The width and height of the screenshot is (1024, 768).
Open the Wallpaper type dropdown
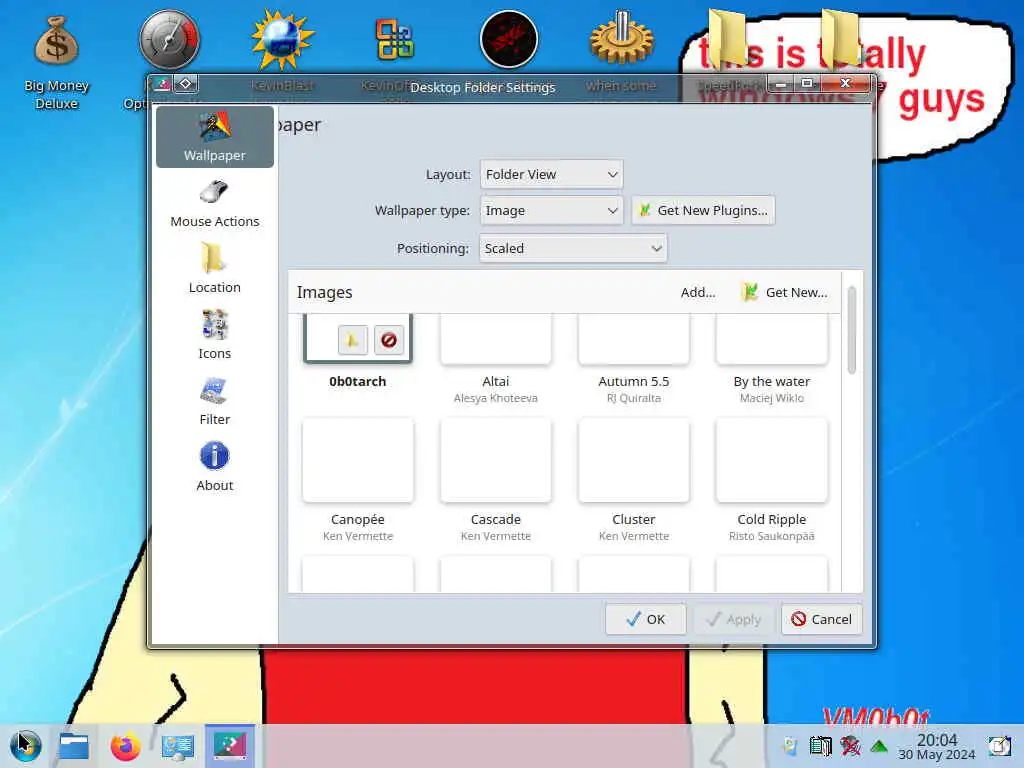tap(551, 210)
